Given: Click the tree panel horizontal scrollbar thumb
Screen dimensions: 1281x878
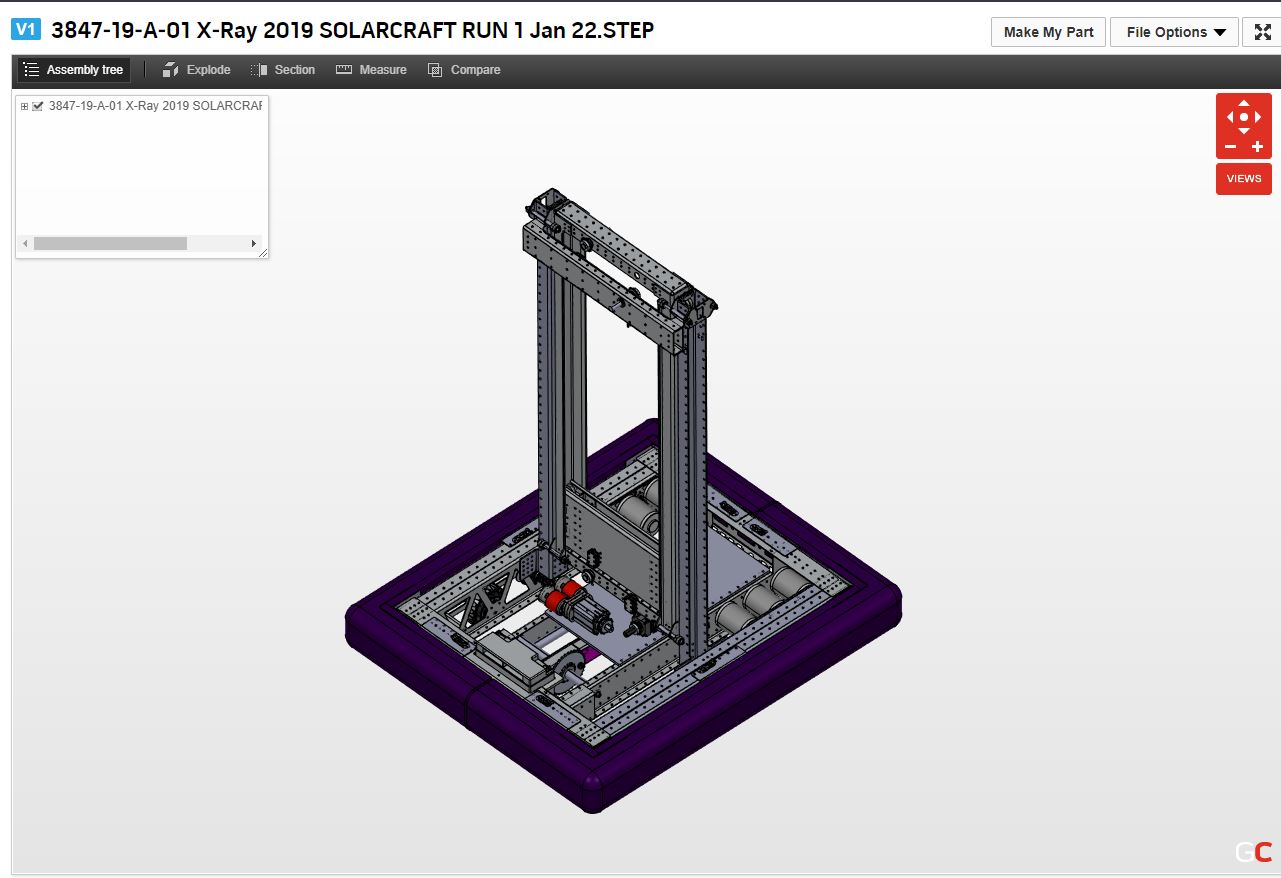Looking at the screenshot, I should (110, 243).
